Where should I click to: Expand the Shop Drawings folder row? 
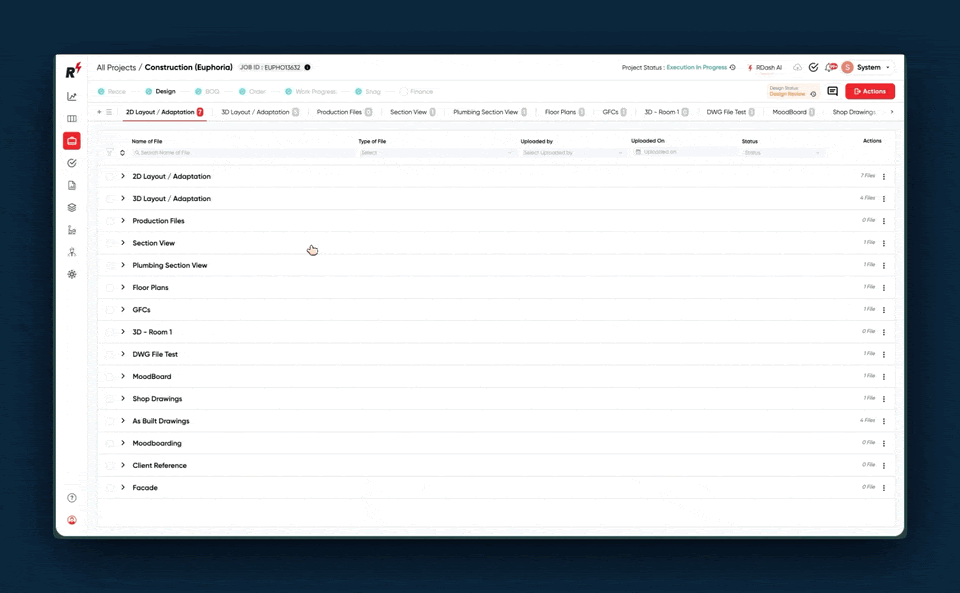[x=123, y=399]
